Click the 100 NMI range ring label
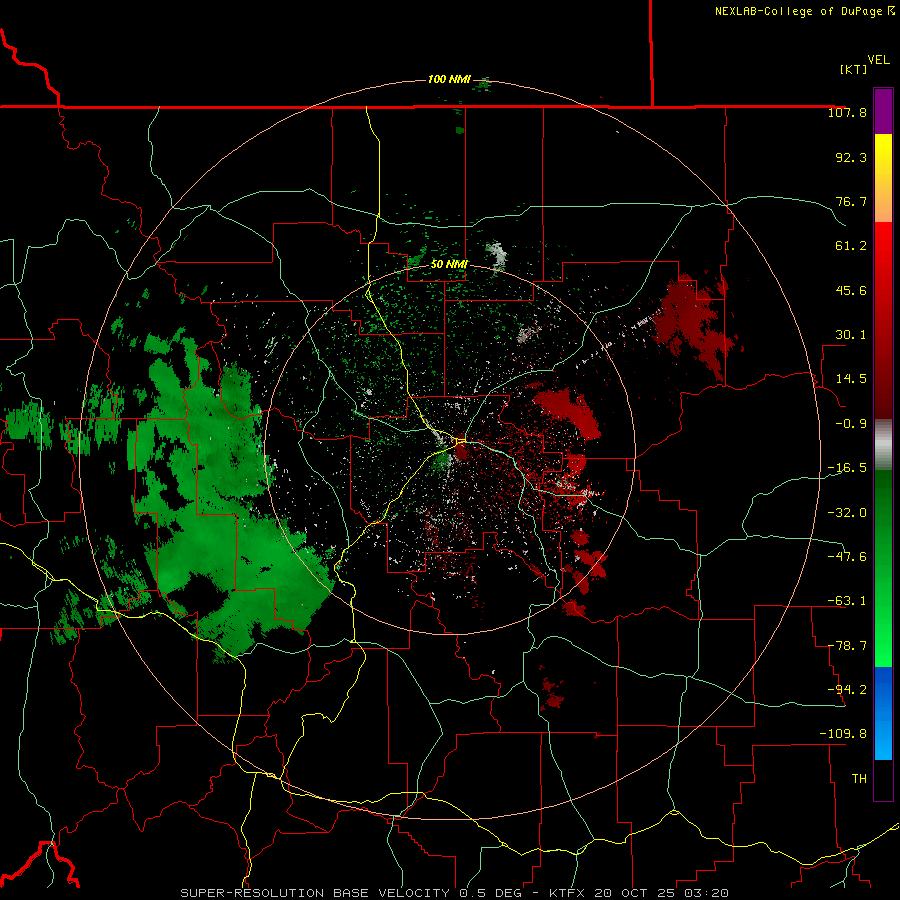 click(449, 79)
